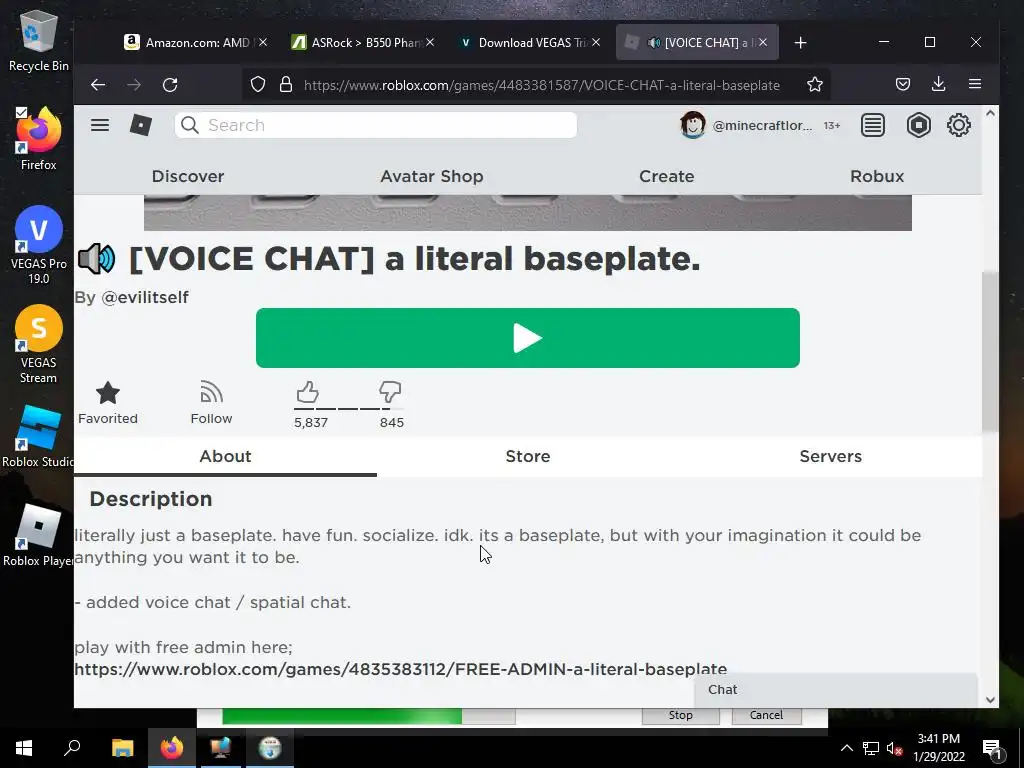Open the Avatar Shop menu item
This screenshot has width=1024, height=768.
(432, 176)
